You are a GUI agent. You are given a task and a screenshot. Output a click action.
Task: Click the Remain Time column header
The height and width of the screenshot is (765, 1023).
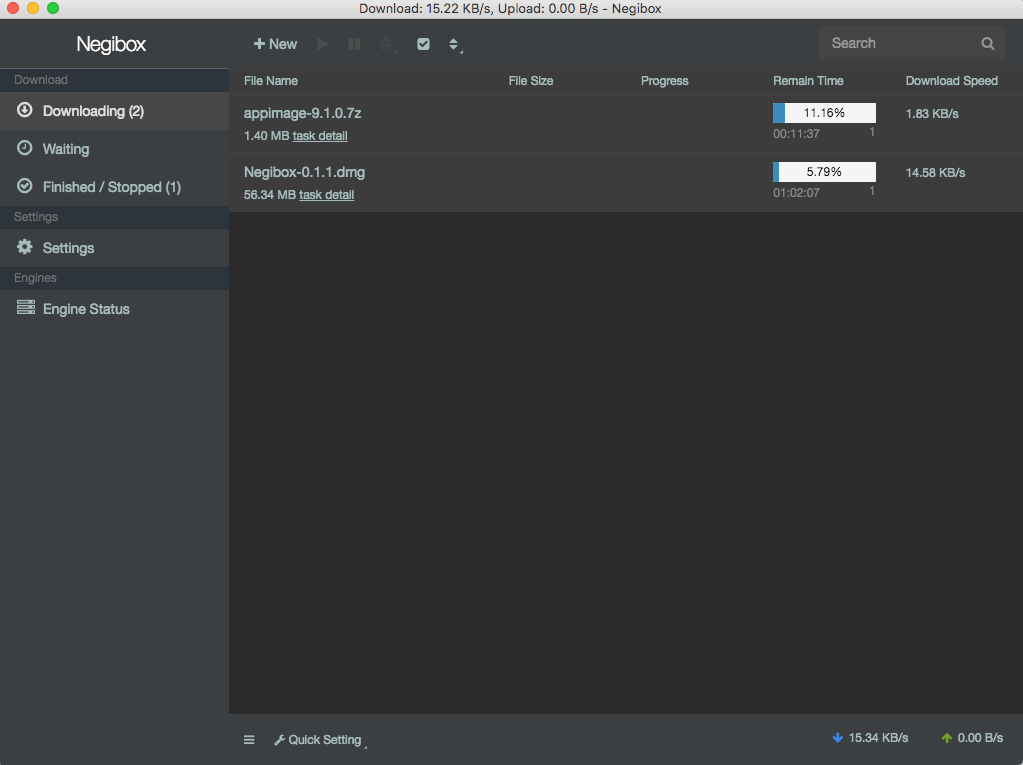pyautogui.click(x=808, y=81)
